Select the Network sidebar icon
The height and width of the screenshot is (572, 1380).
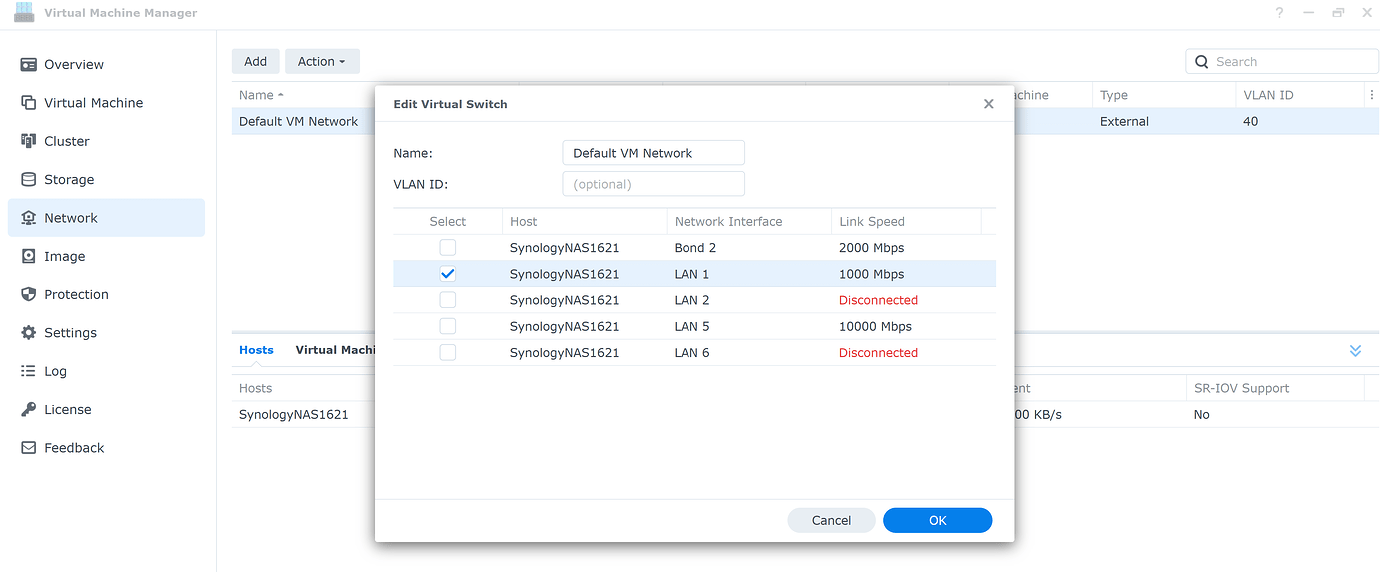(x=28, y=218)
